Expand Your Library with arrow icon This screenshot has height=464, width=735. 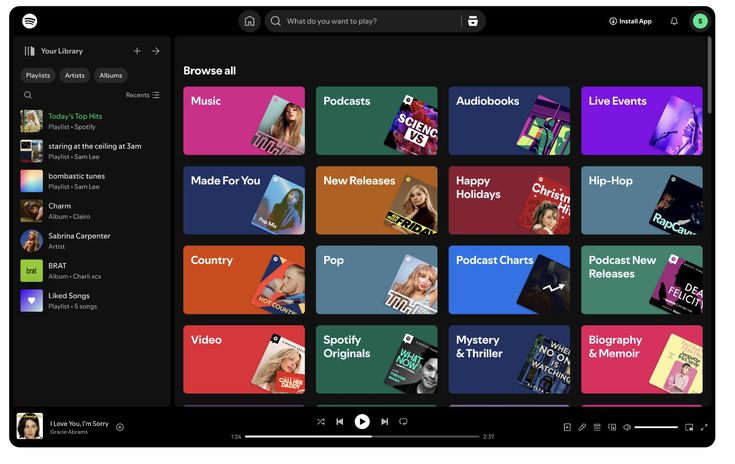pyautogui.click(x=156, y=51)
